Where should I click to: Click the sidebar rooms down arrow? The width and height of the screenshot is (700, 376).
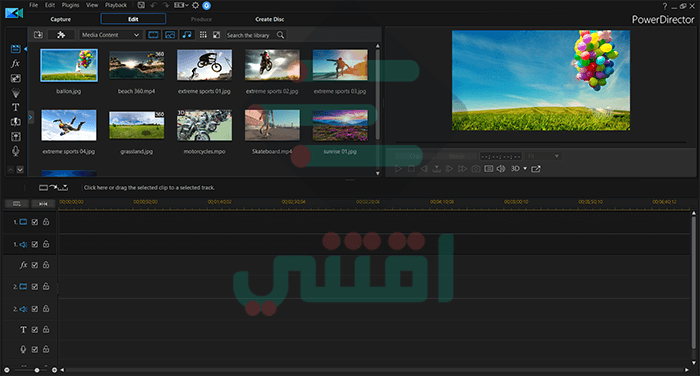point(20,170)
